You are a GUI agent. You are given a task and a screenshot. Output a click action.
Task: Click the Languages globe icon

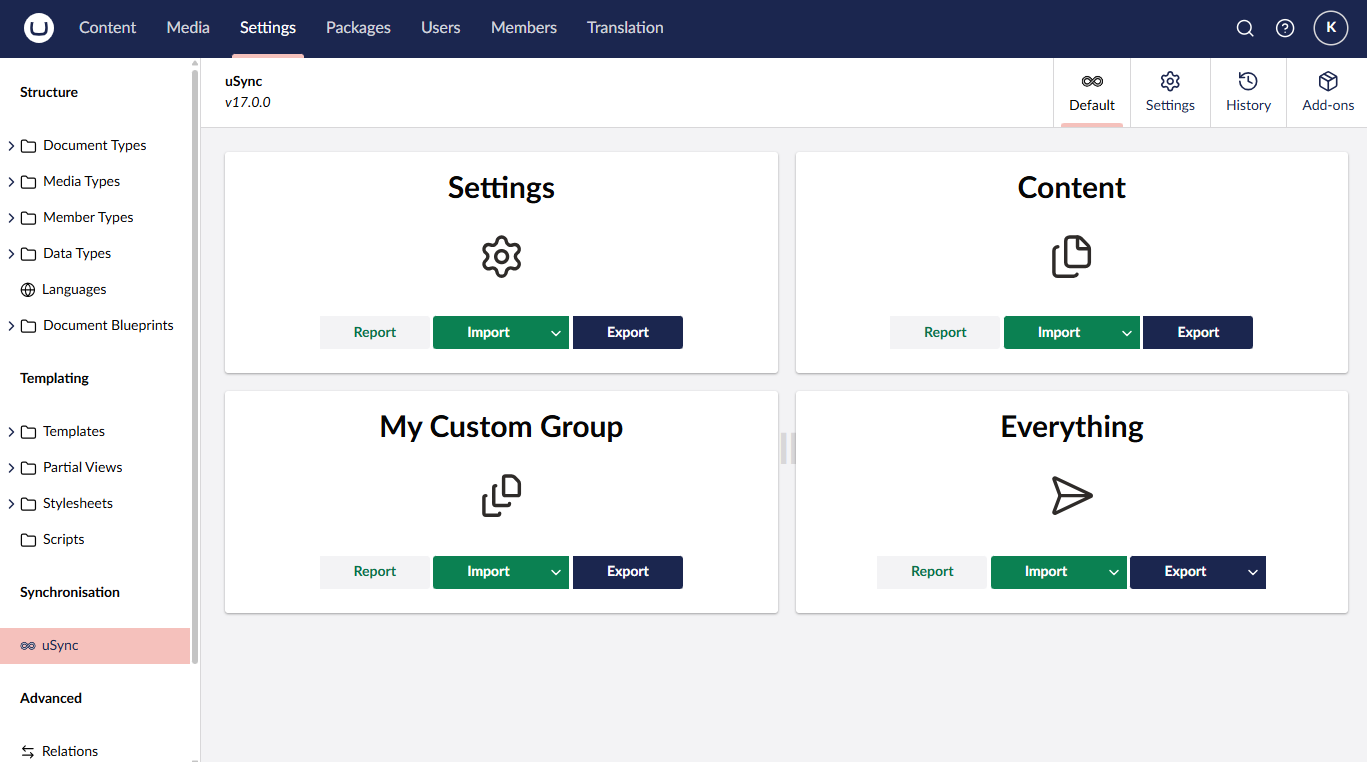click(x=28, y=290)
